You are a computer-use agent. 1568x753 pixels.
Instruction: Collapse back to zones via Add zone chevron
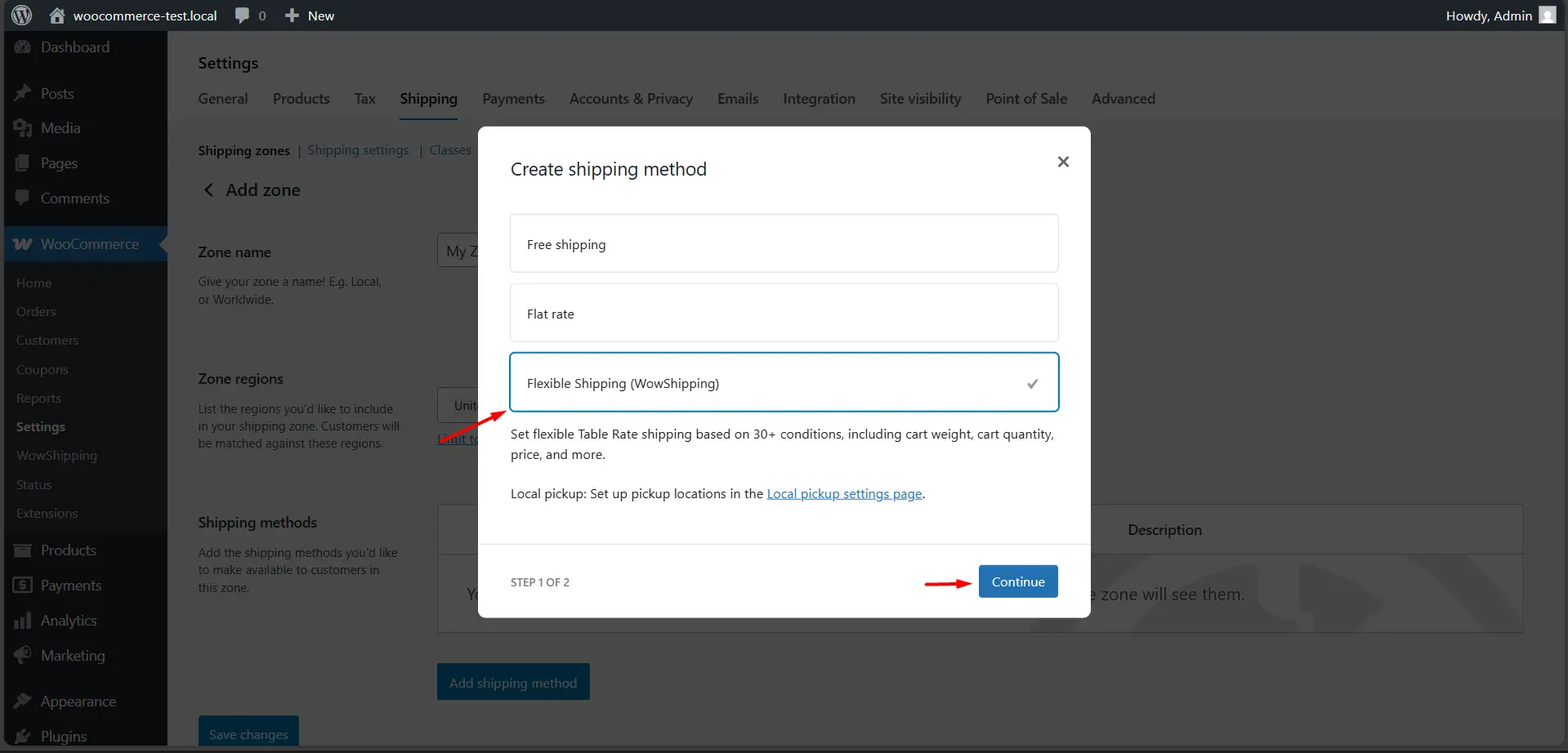tap(208, 189)
